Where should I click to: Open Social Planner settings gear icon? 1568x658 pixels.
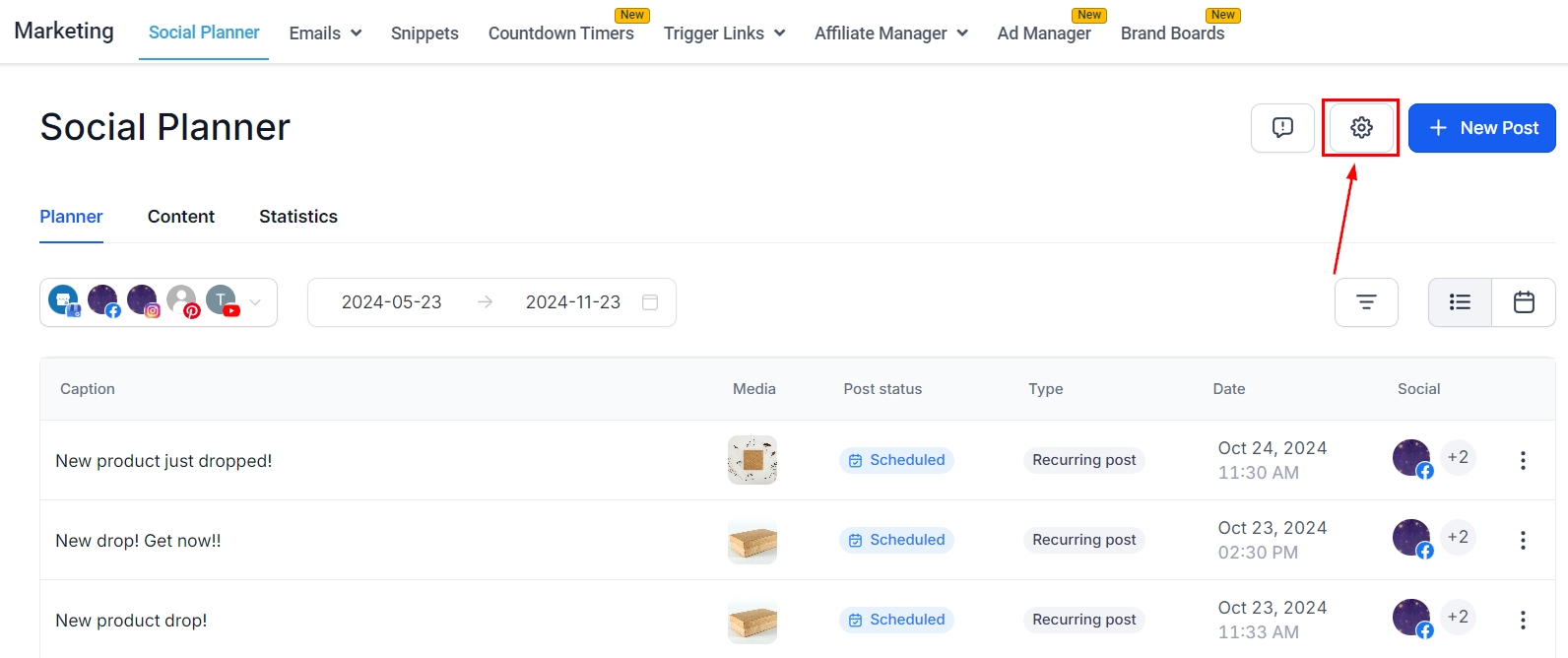pos(1361,128)
